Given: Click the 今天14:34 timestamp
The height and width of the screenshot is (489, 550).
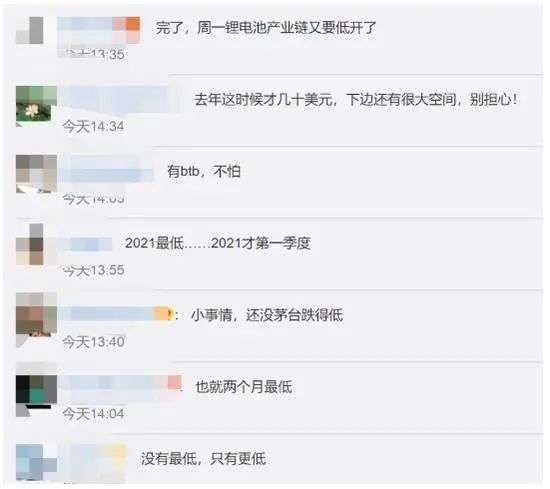Looking at the screenshot, I should pyautogui.click(x=93, y=126).
